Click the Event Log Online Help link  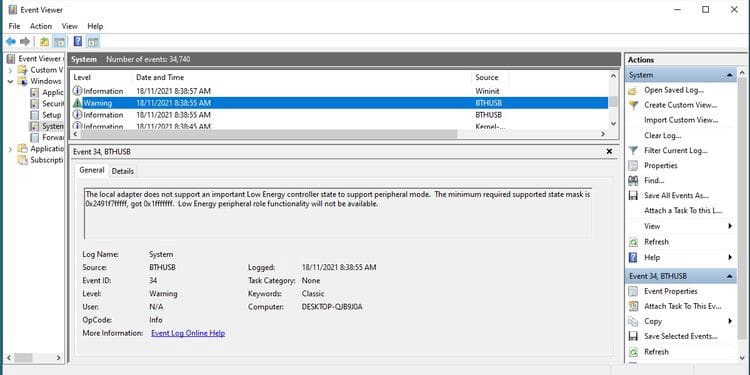(188, 333)
